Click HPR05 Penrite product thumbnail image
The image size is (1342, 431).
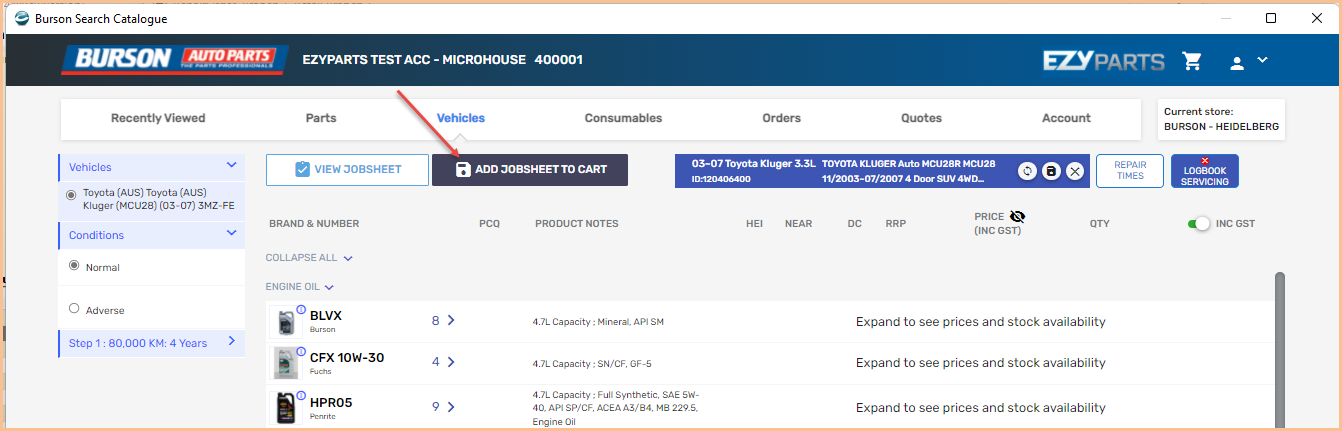[286, 408]
